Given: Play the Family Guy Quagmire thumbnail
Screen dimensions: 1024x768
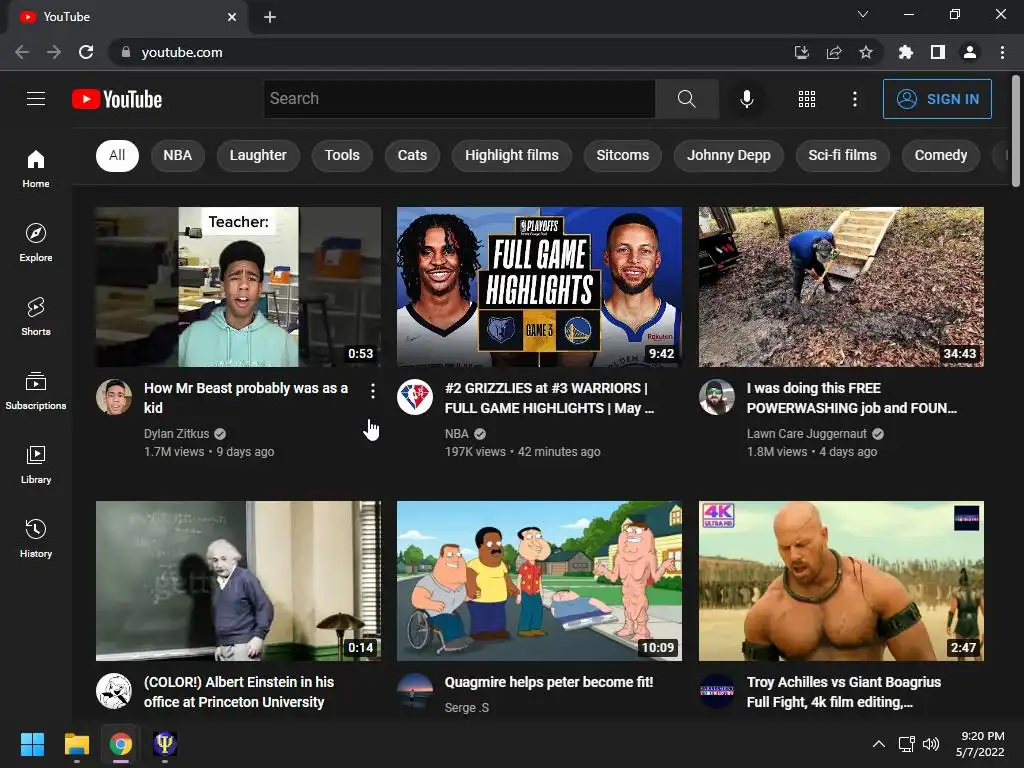Looking at the screenshot, I should tap(539, 581).
